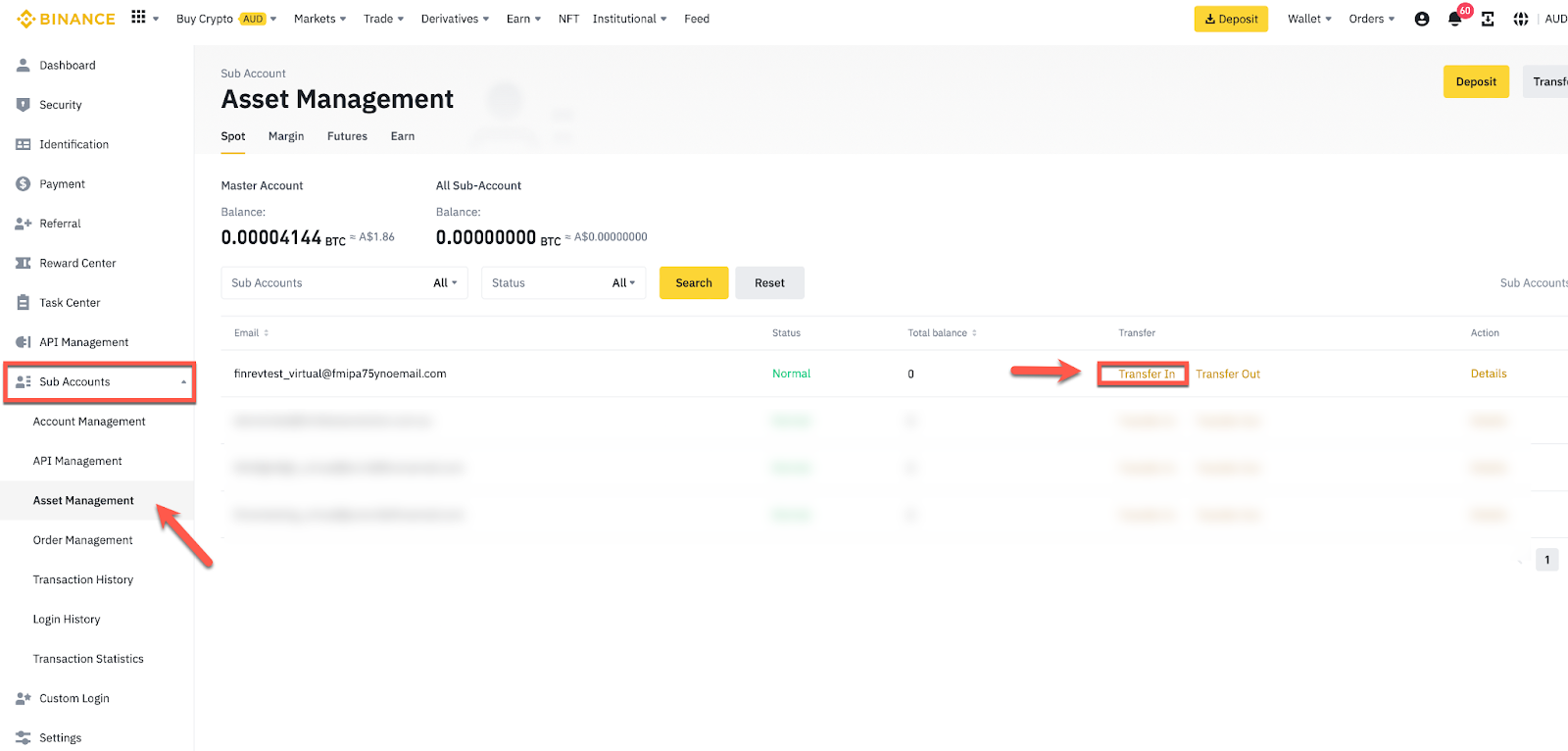Open Details for finrevtest_virtual account
The height and width of the screenshot is (751, 1568).
[1489, 374]
